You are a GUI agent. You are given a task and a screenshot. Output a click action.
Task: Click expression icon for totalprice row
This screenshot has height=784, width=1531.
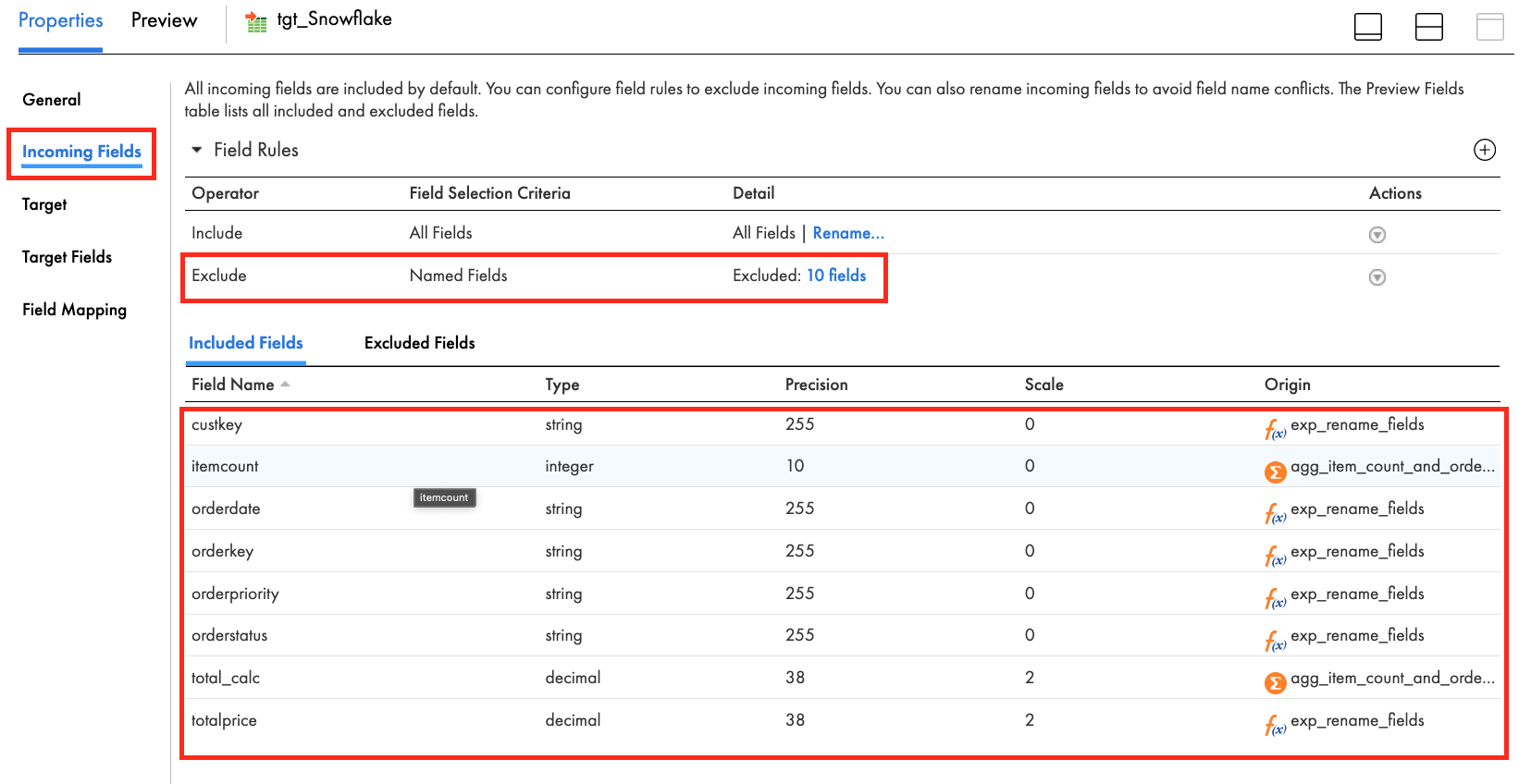coord(1275,725)
